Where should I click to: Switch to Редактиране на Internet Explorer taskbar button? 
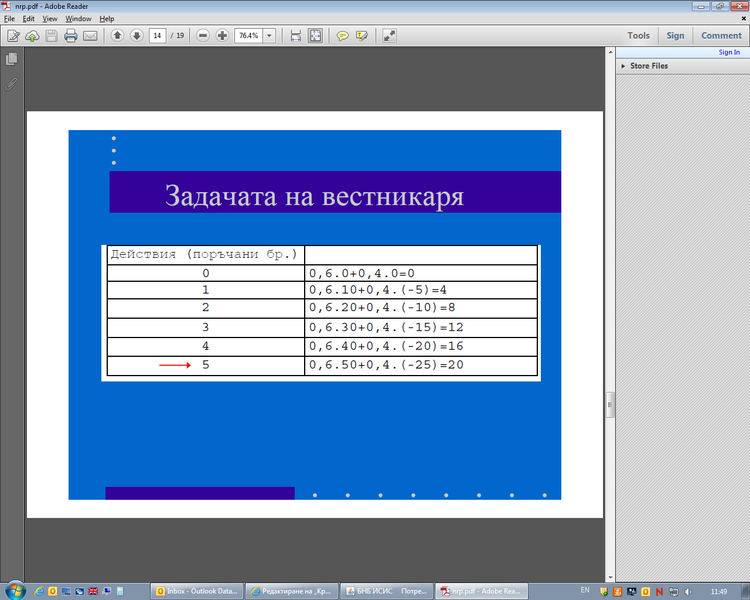[x=291, y=591]
